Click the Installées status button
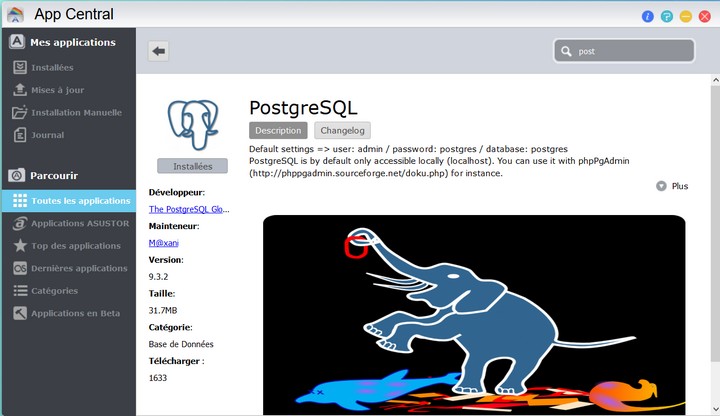 [192, 166]
